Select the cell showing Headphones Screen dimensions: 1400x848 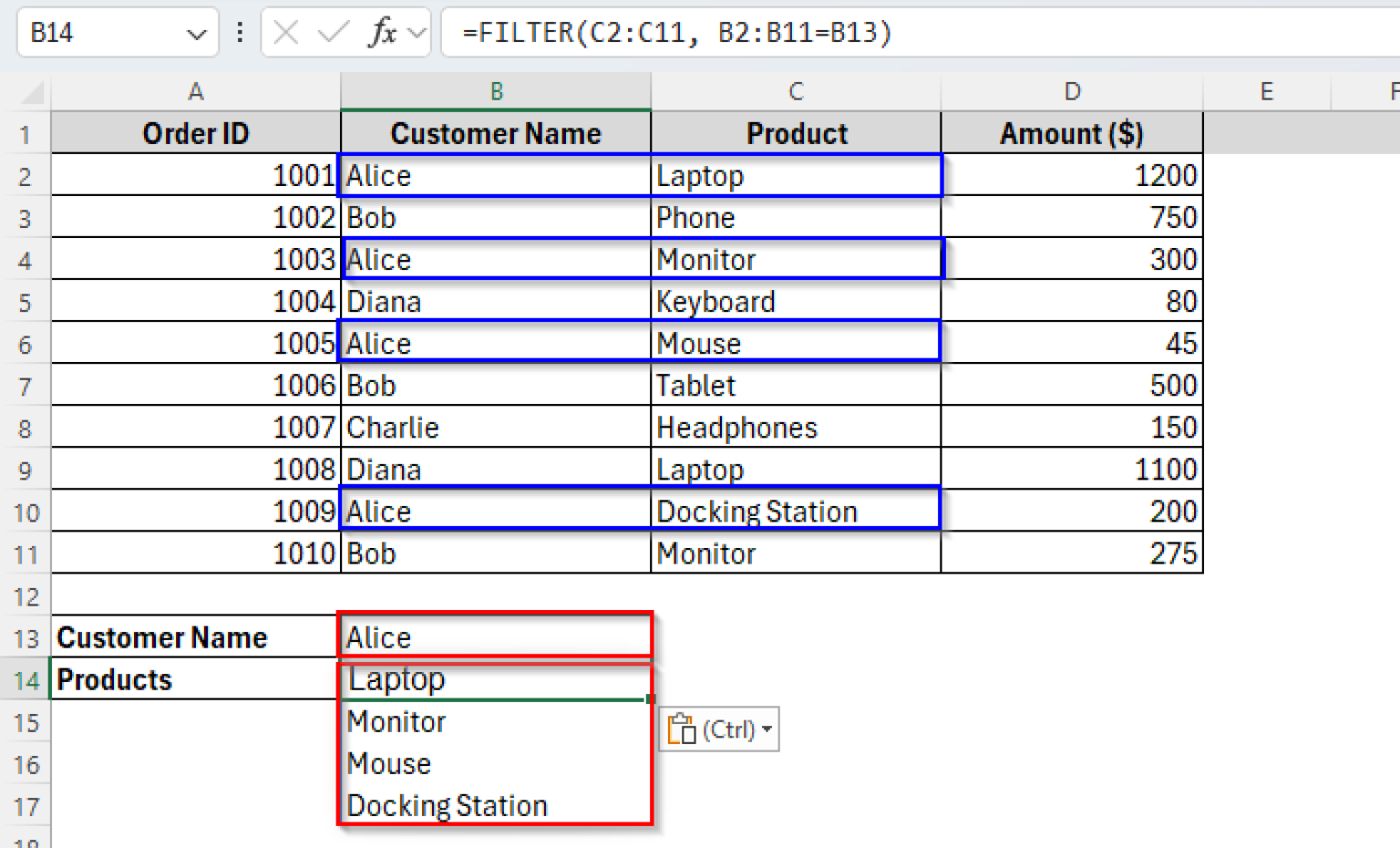pyautogui.click(x=796, y=427)
